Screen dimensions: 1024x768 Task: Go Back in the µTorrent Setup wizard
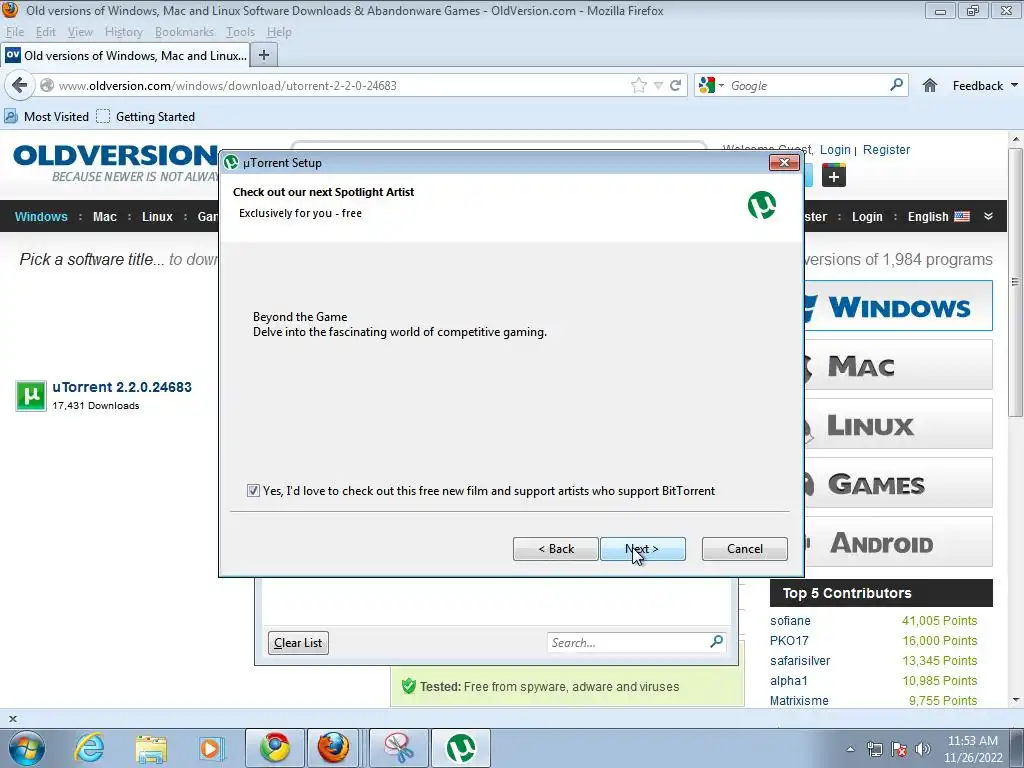click(x=556, y=549)
